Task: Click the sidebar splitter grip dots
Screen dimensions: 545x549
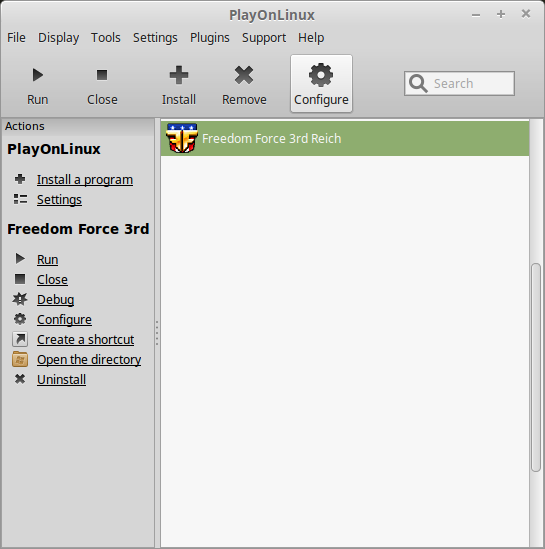Action: [157, 333]
